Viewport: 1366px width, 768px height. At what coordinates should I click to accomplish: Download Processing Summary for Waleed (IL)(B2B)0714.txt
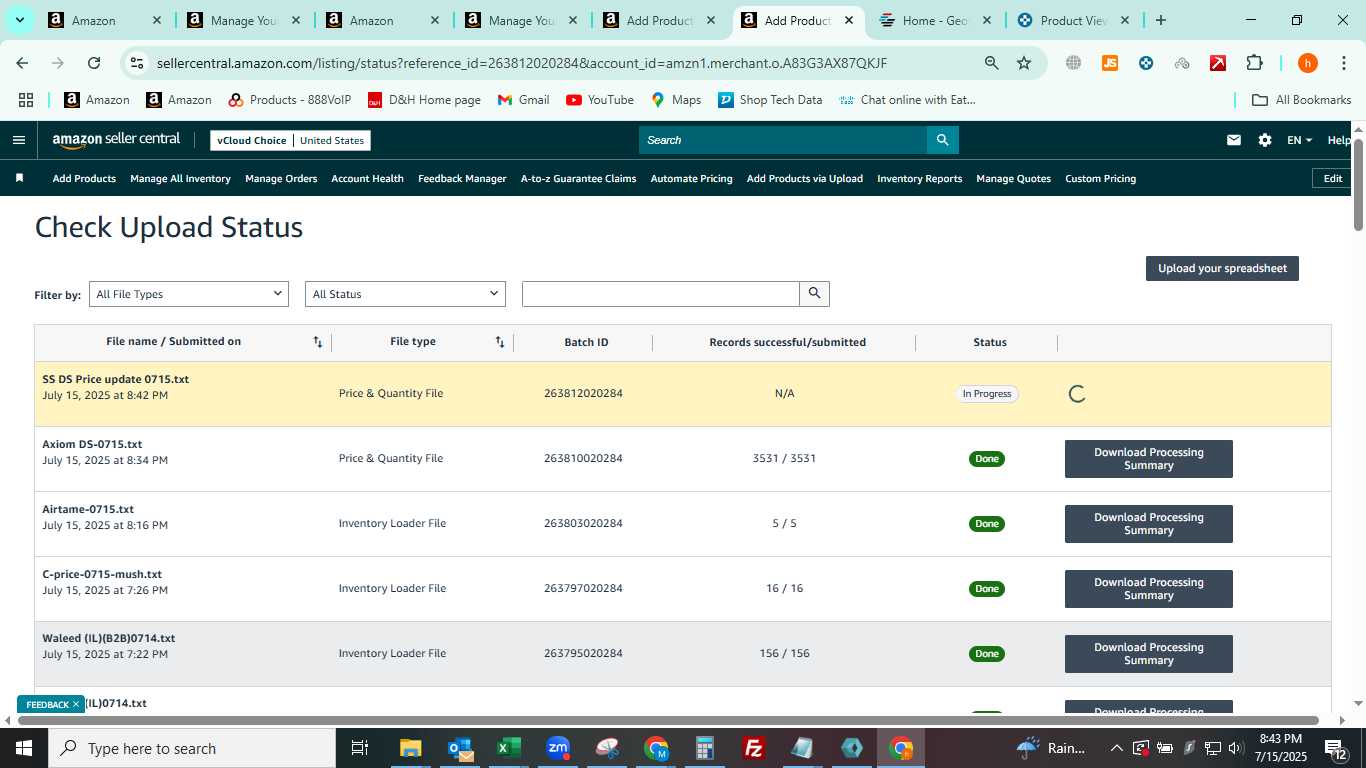pos(1148,654)
